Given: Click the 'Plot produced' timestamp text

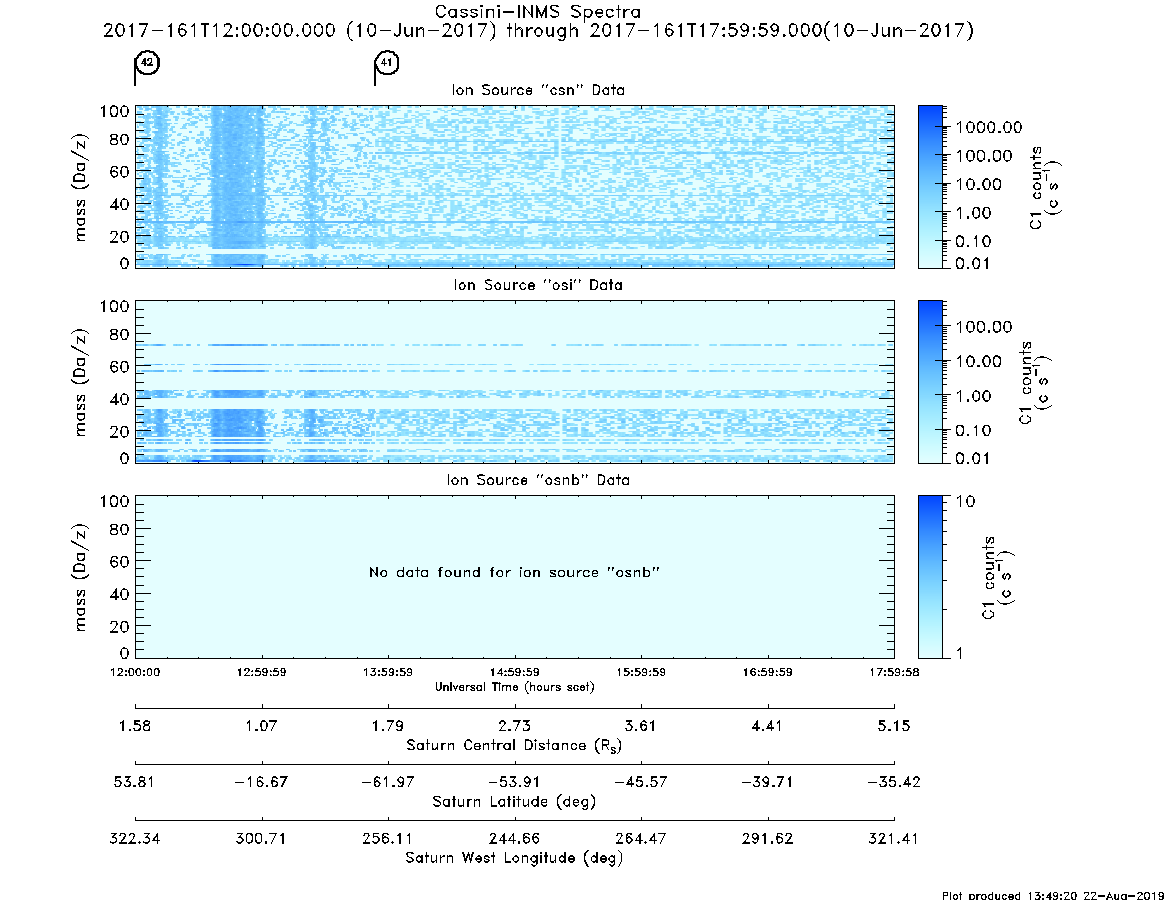Looking at the screenshot, I should tap(1053, 895).
